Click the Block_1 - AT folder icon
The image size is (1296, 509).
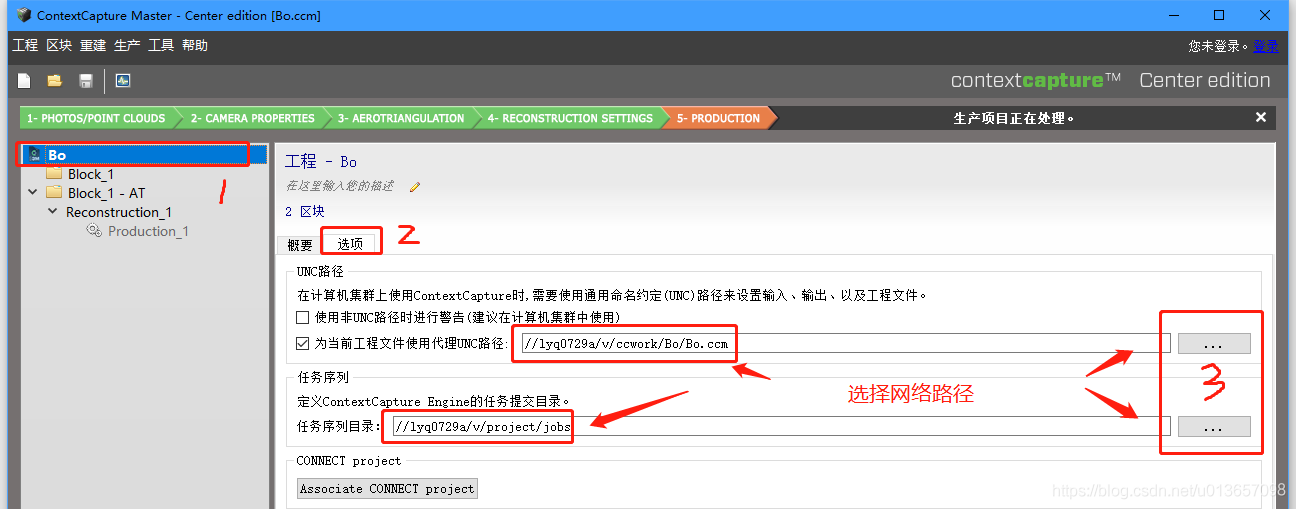click(54, 193)
